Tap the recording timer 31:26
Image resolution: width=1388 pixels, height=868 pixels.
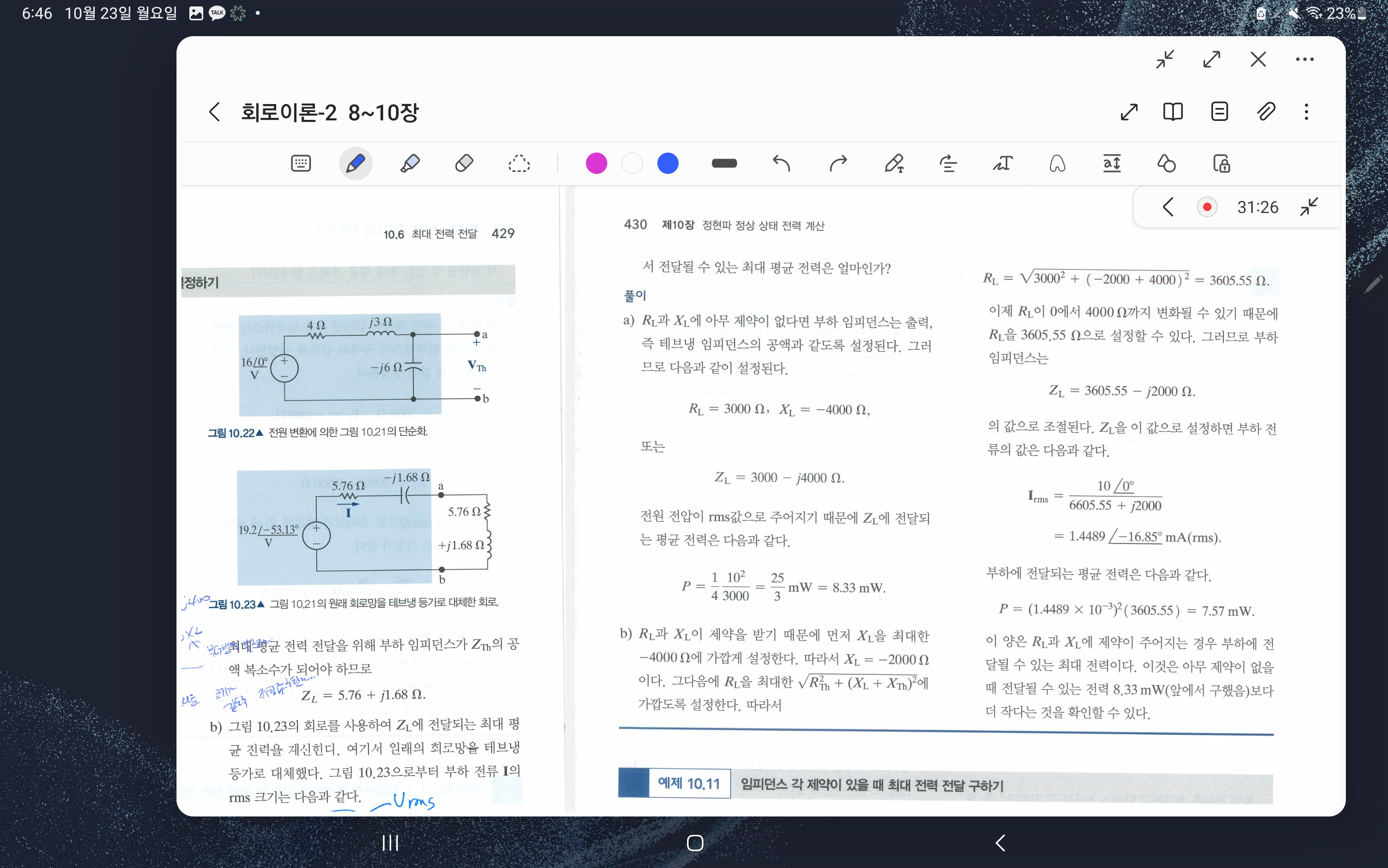pyautogui.click(x=1258, y=207)
